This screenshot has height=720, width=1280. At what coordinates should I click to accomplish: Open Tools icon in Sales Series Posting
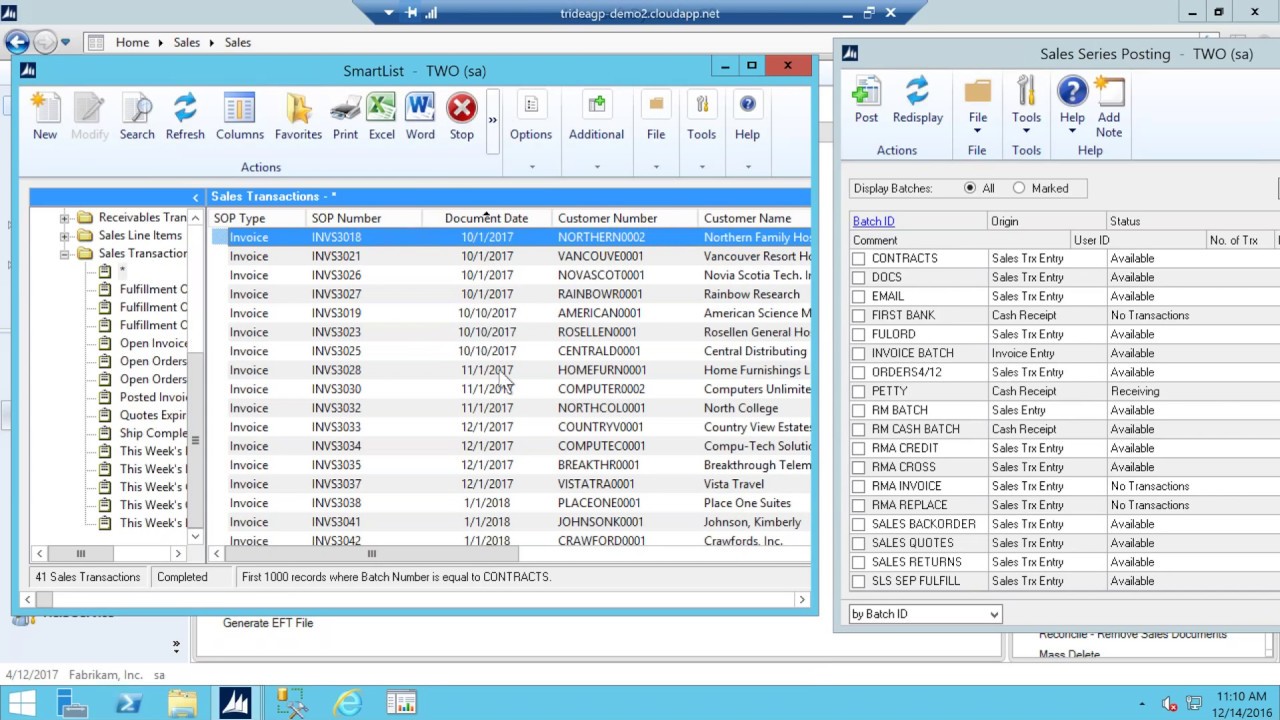click(1026, 91)
